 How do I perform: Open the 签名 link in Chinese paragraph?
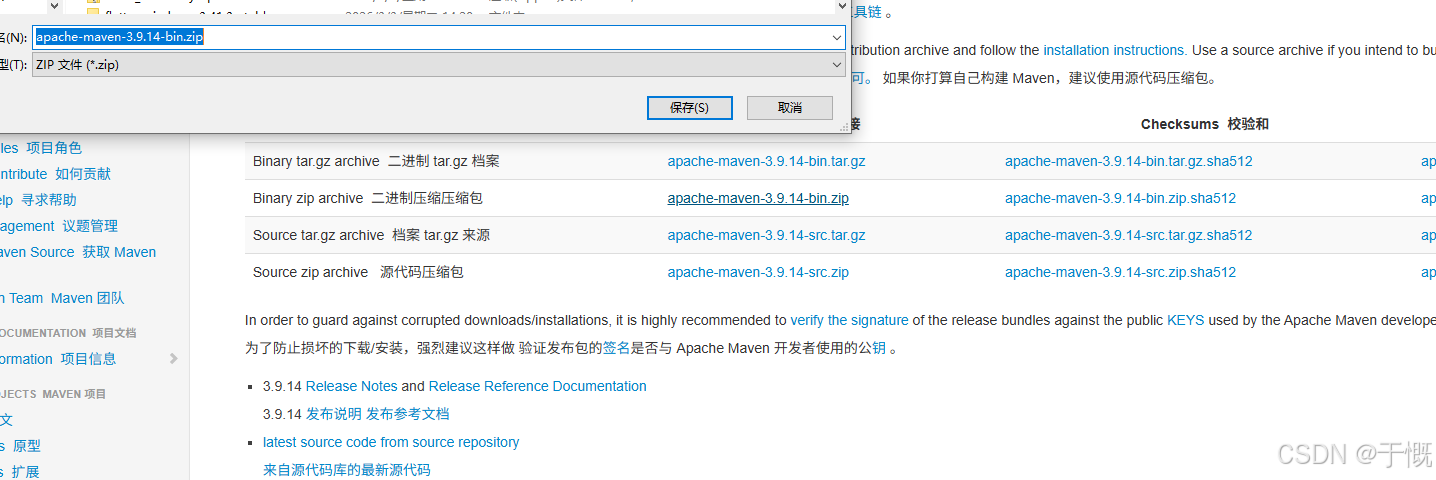(616, 348)
